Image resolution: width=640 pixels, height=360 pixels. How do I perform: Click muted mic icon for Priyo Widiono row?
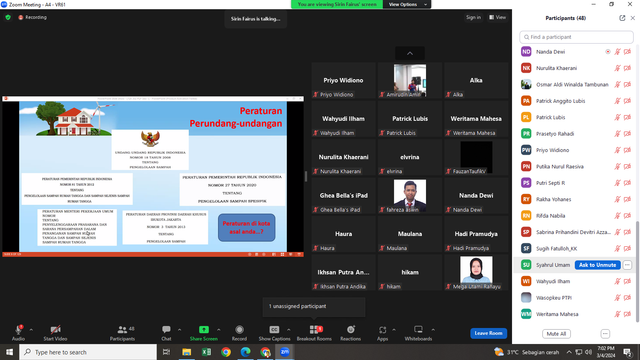pos(618,150)
